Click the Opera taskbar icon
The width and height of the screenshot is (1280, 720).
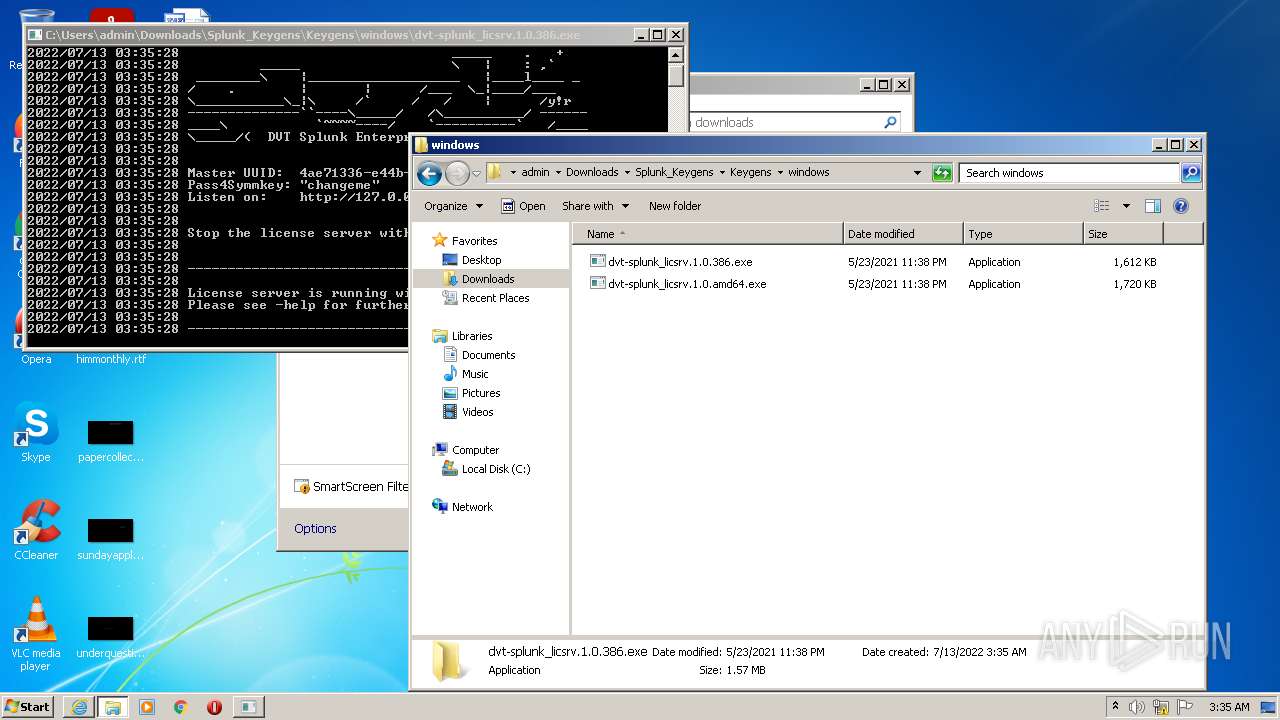(214, 707)
